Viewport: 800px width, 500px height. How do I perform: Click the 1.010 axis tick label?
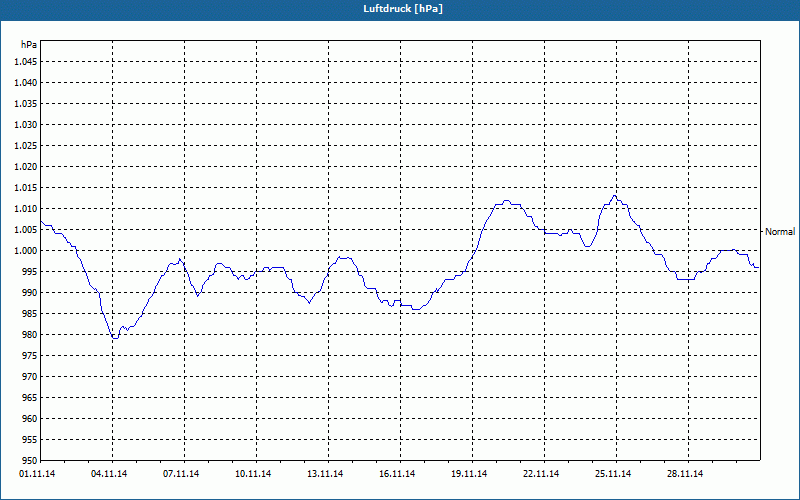(x=26, y=209)
